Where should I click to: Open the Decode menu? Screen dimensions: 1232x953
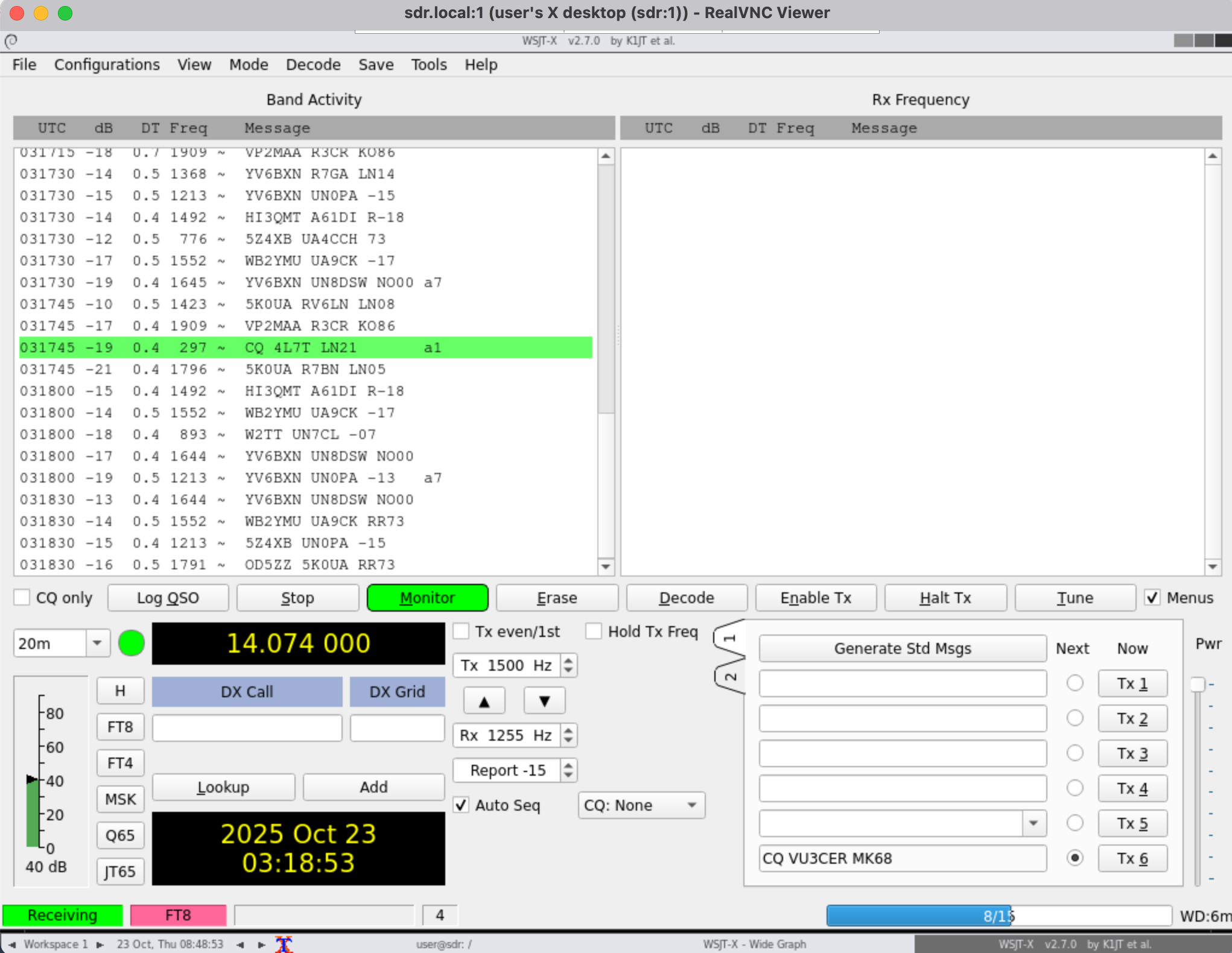(x=313, y=65)
